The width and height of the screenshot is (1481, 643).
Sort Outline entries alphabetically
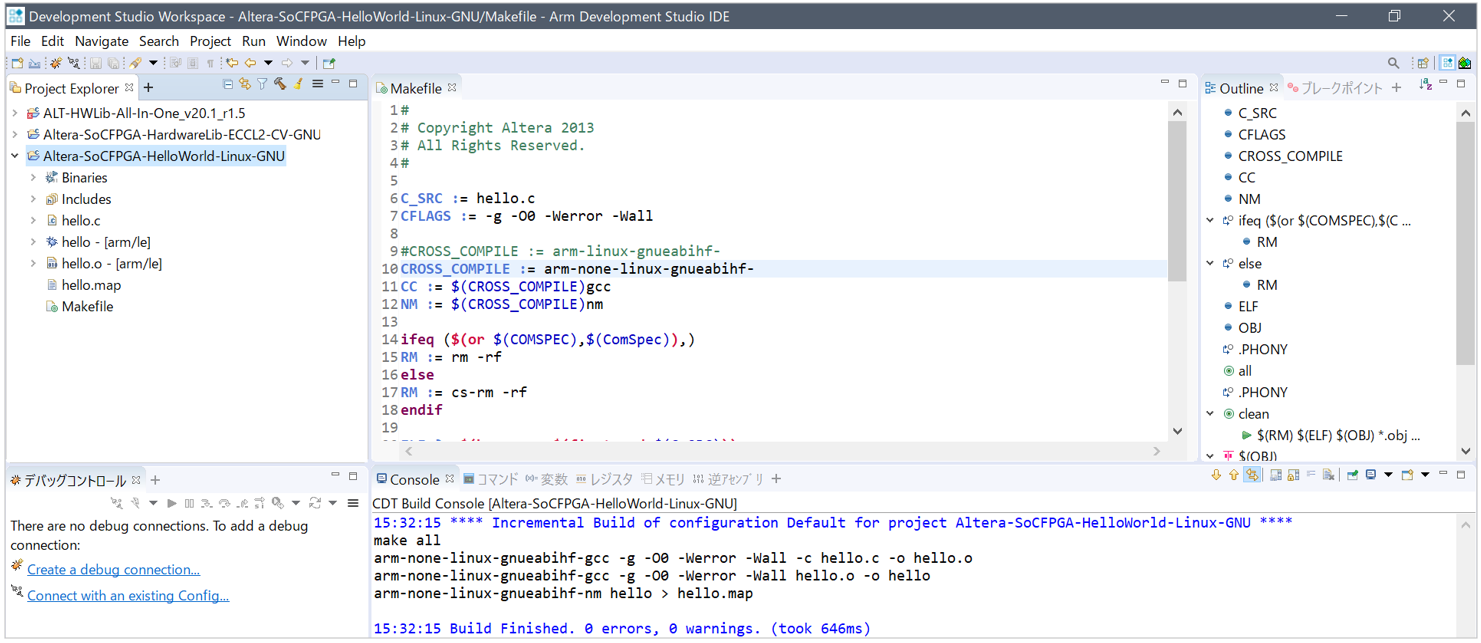[1425, 86]
